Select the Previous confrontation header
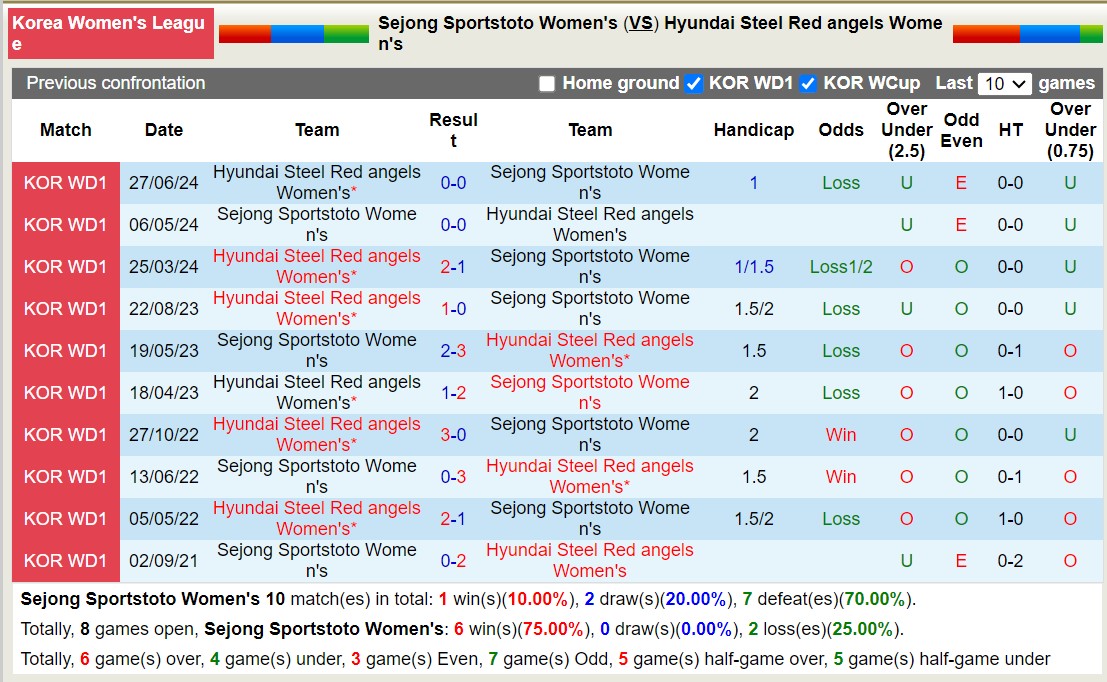 click(113, 84)
